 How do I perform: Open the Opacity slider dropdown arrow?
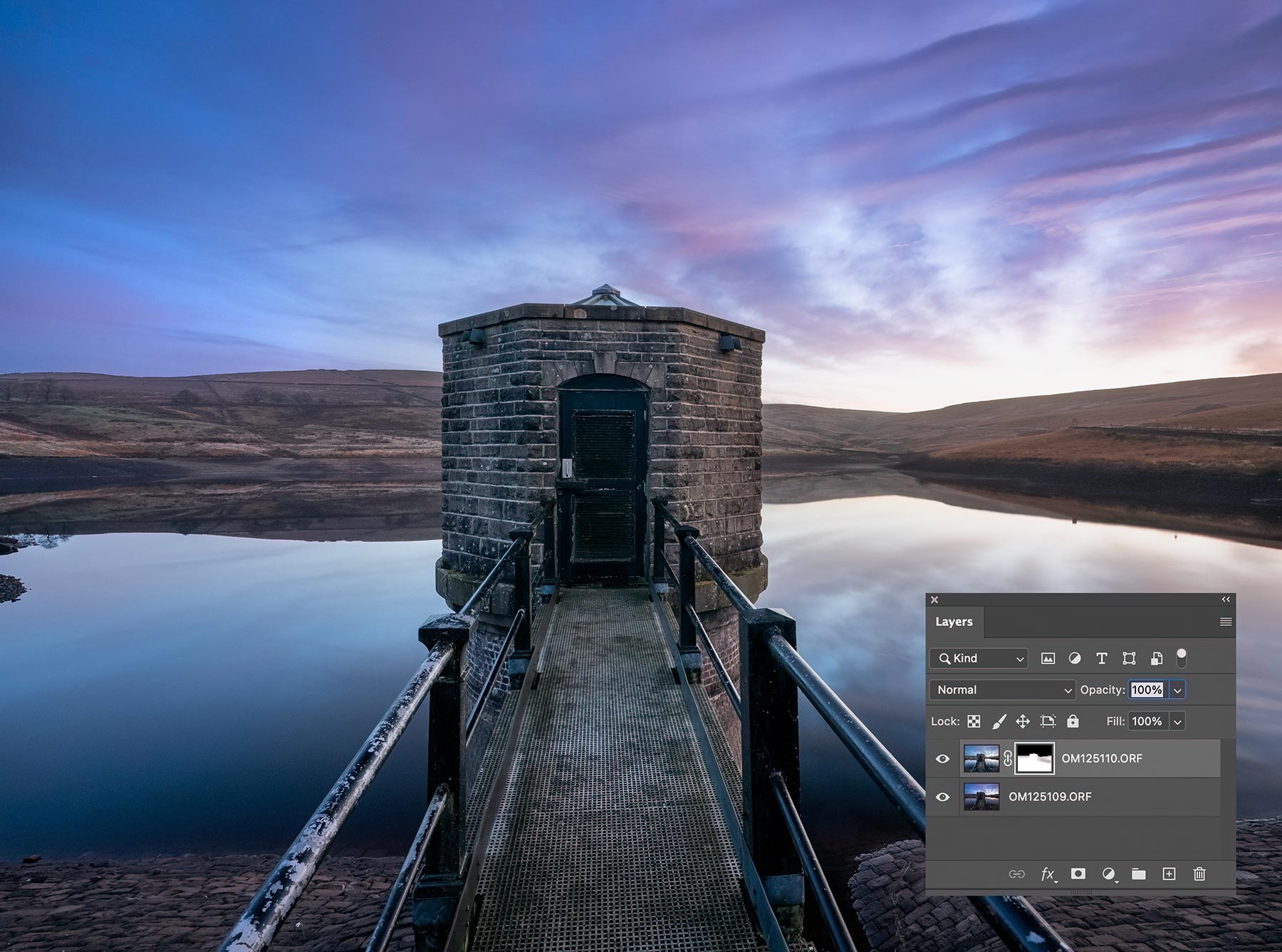[x=1177, y=690]
